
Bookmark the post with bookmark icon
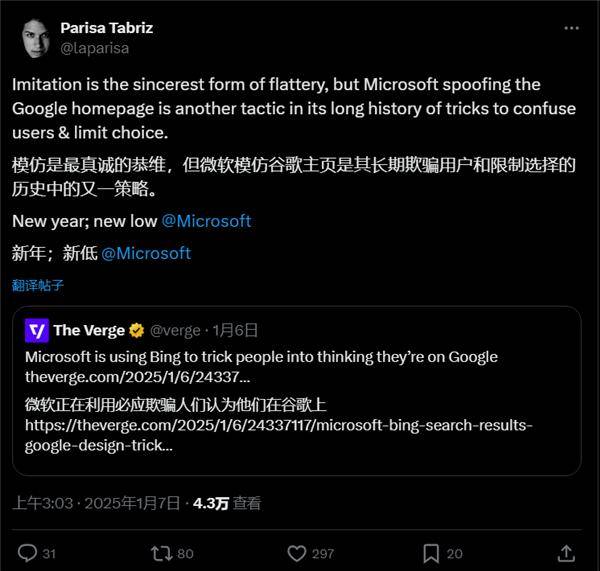point(431,553)
